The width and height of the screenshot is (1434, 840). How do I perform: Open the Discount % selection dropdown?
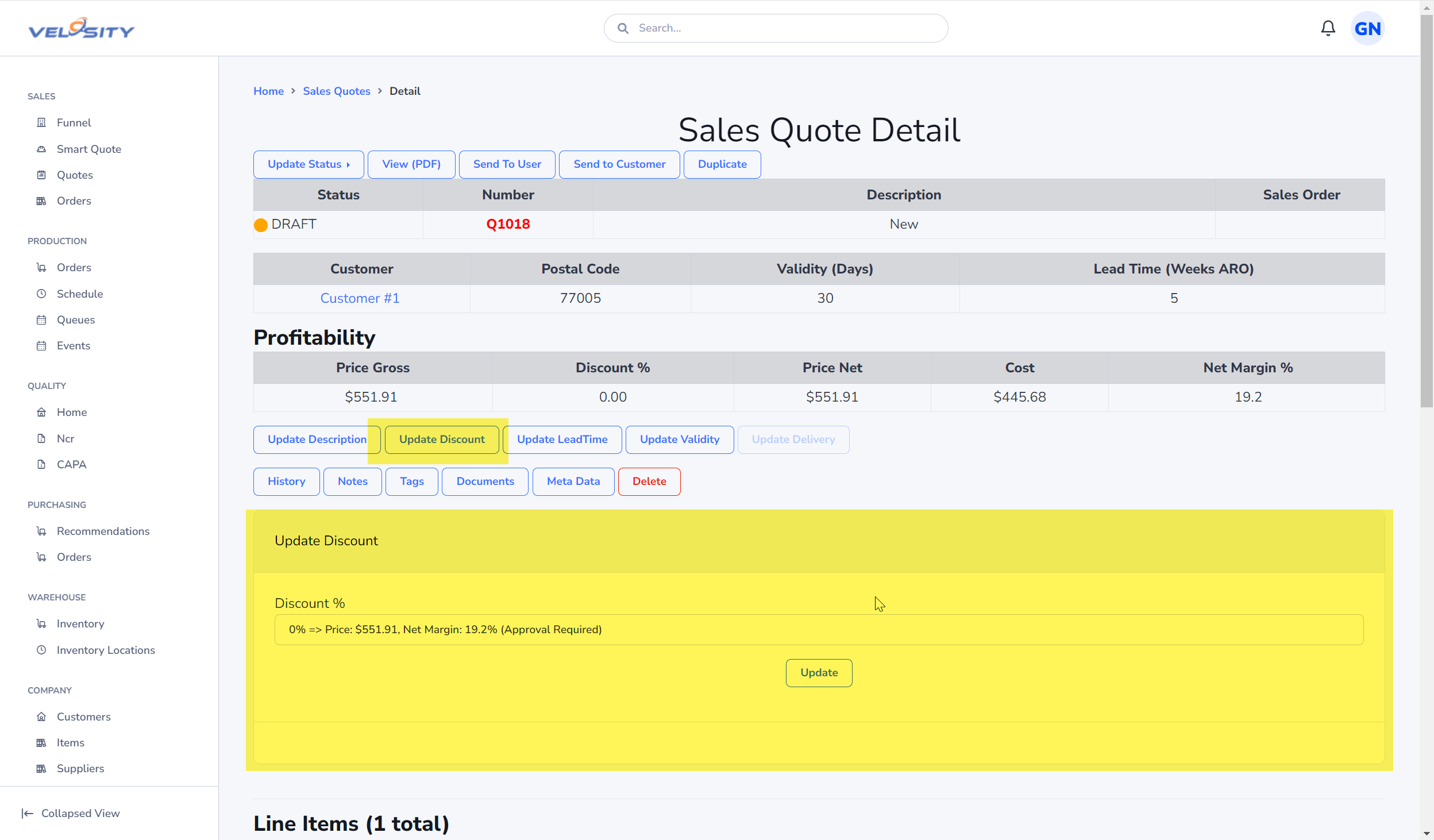(x=819, y=630)
